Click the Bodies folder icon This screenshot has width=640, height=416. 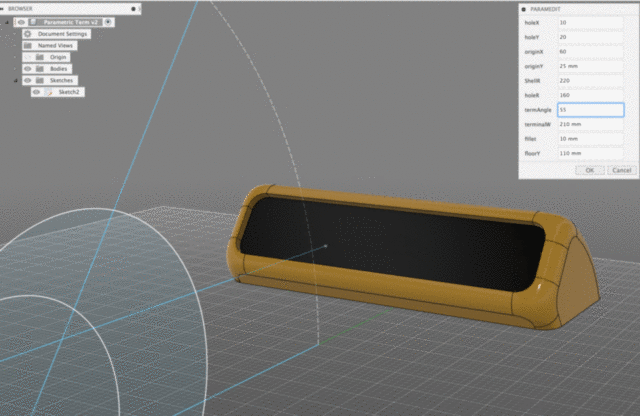coord(40,69)
